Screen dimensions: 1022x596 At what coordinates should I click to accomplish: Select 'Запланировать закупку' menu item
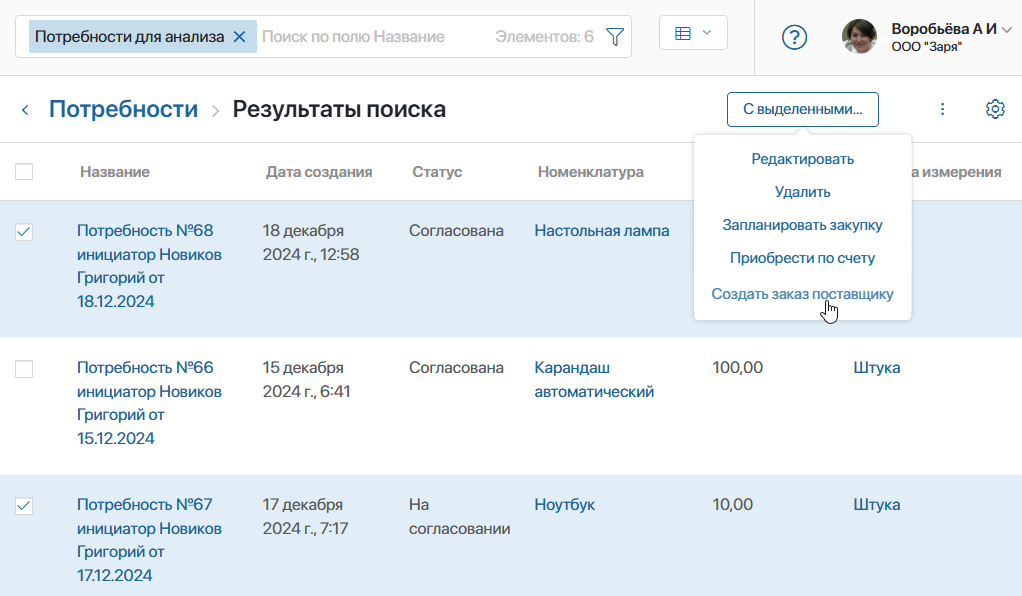[x=802, y=225]
